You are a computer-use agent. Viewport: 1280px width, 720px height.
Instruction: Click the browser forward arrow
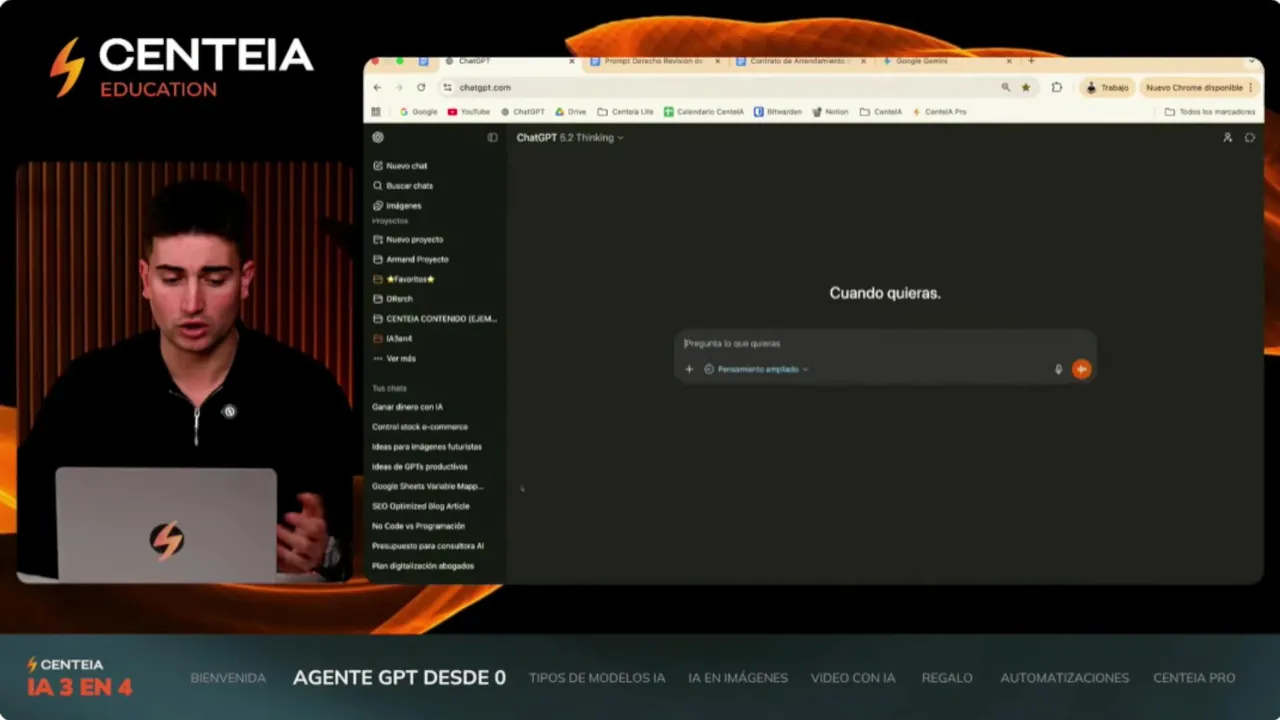coord(399,88)
